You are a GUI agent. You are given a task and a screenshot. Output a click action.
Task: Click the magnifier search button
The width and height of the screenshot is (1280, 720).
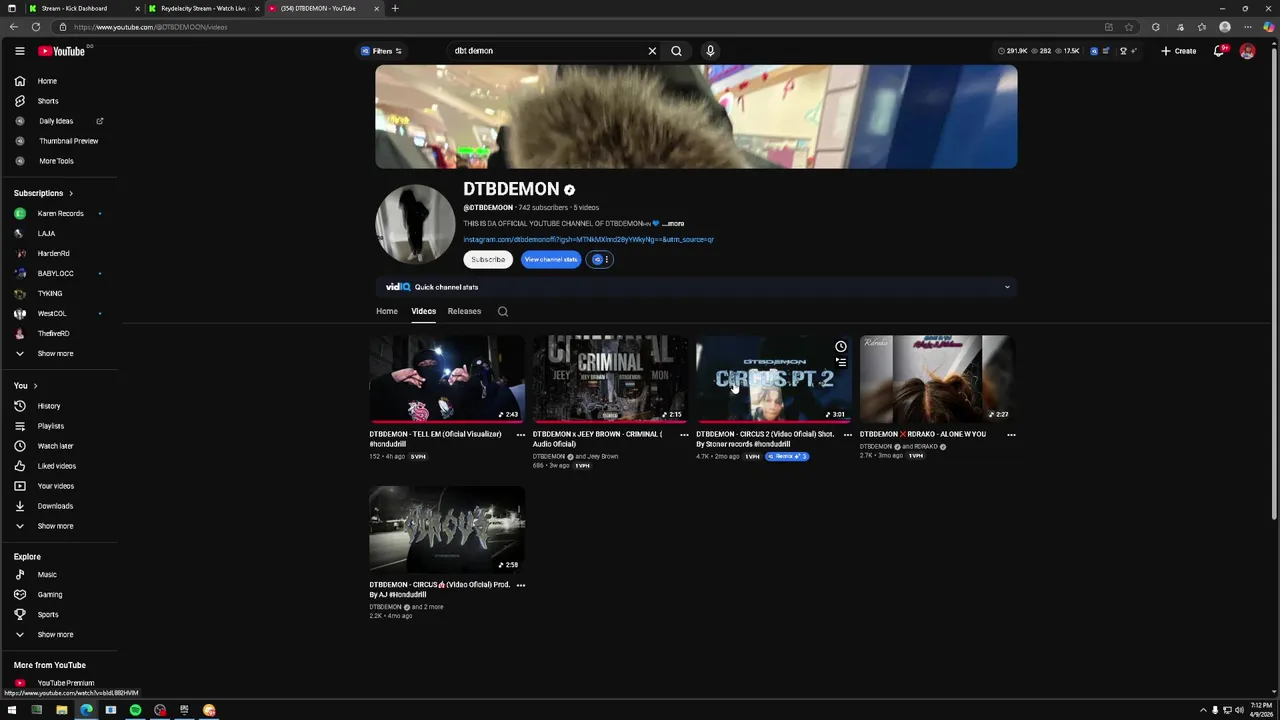pos(676,51)
